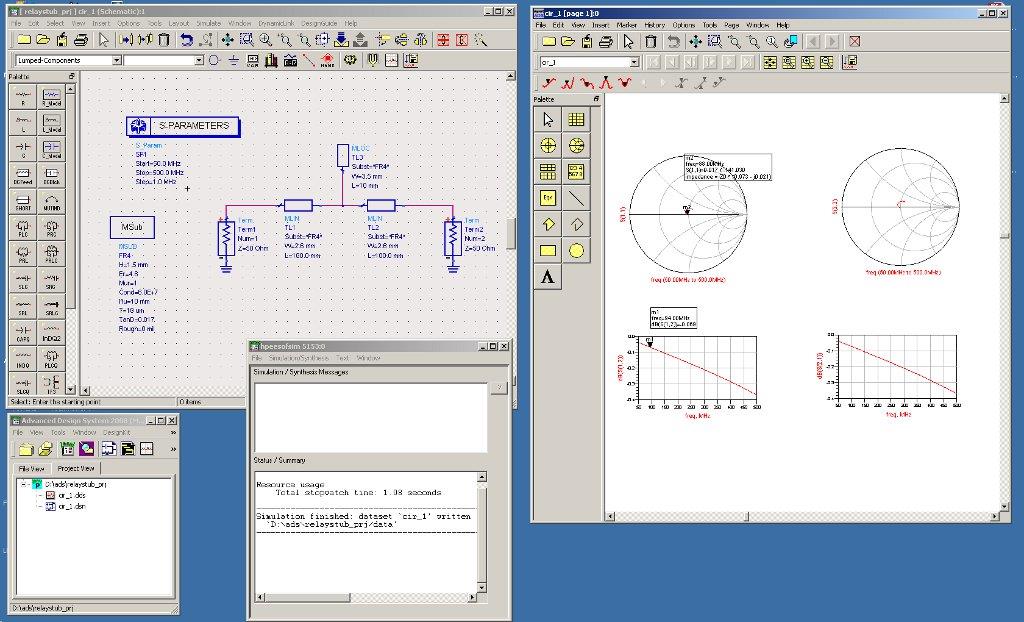Click the gray button right of messages pane
The image size is (1024, 622).
click(499, 388)
